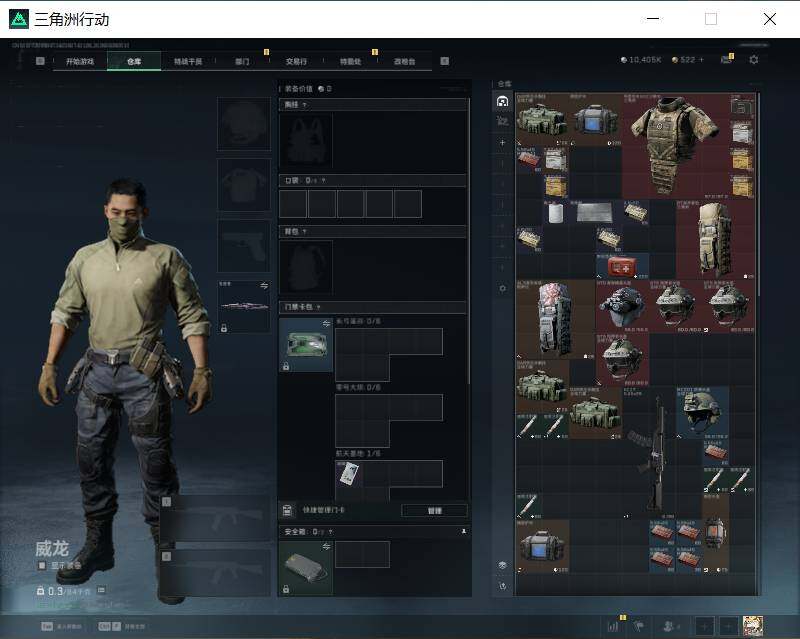This screenshot has width=800, height=639.
Task: Click the second squad invite plus slot
Action: 729,626
